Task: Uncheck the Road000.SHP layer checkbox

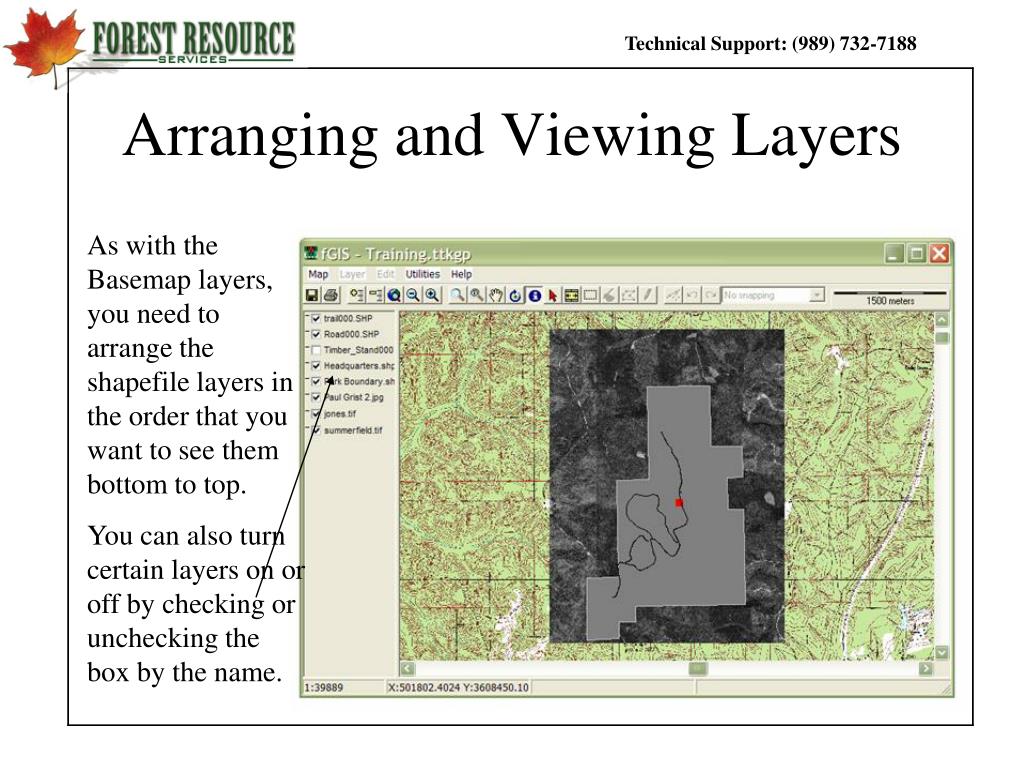Action: click(x=316, y=334)
